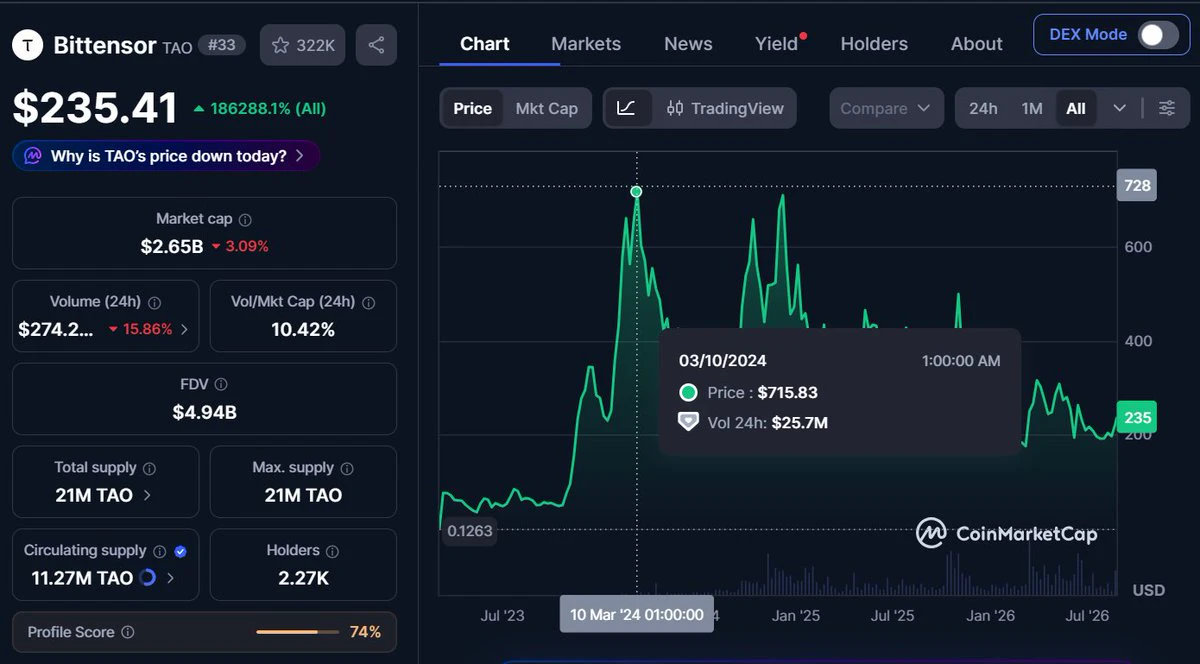Select the line chart view icon
The image size is (1200, 664).
pos(627,108)
